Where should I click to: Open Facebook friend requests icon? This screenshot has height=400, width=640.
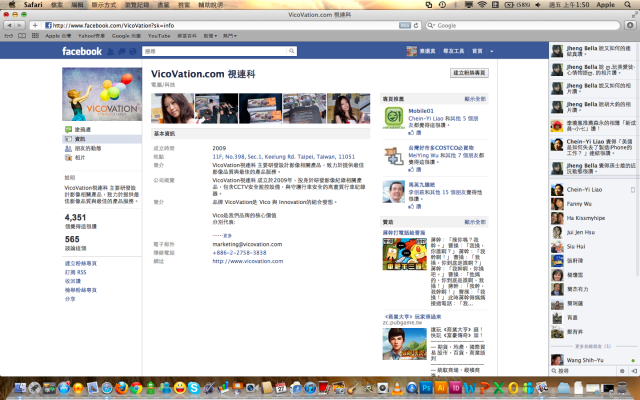(x=110, y=51)
